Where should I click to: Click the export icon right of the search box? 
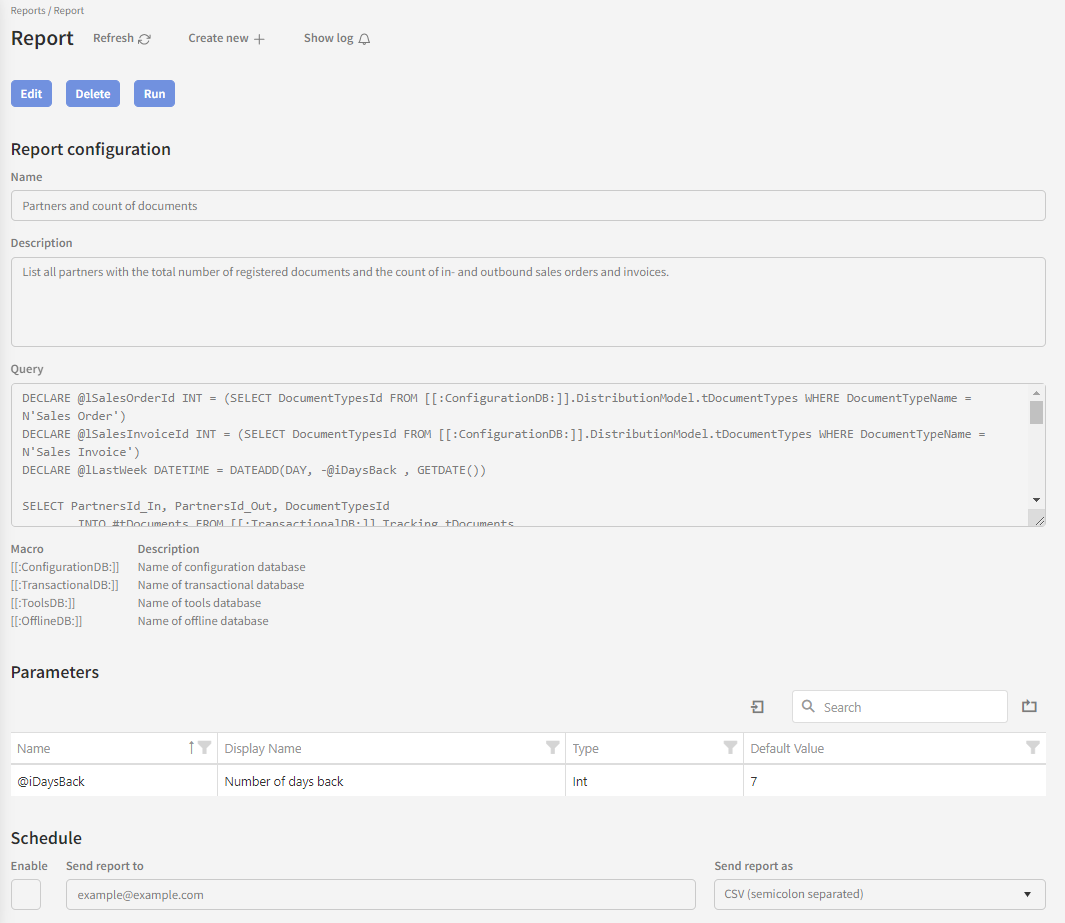(x=1029, y=706)
